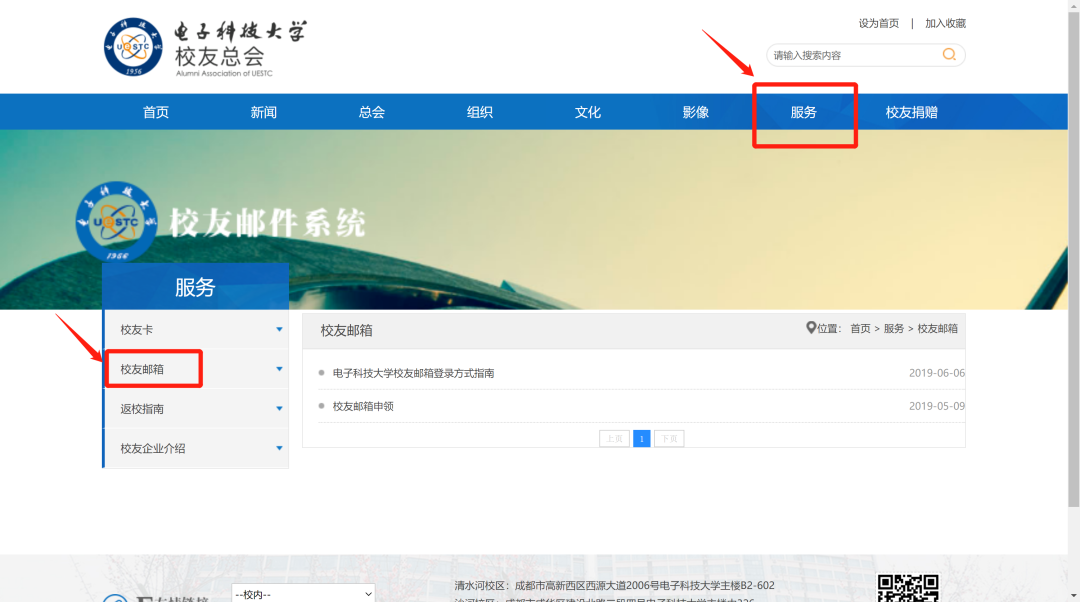Click 服务 in the breadcrumb
Image resolution: width=1080 pixels, height=602 pixels.
coord(894,329)
